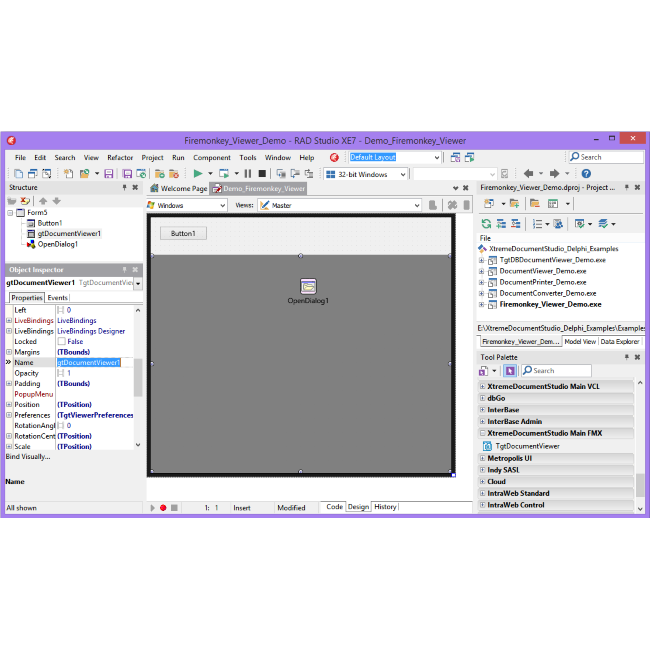Click the Add file to project icon

point(160,174)
